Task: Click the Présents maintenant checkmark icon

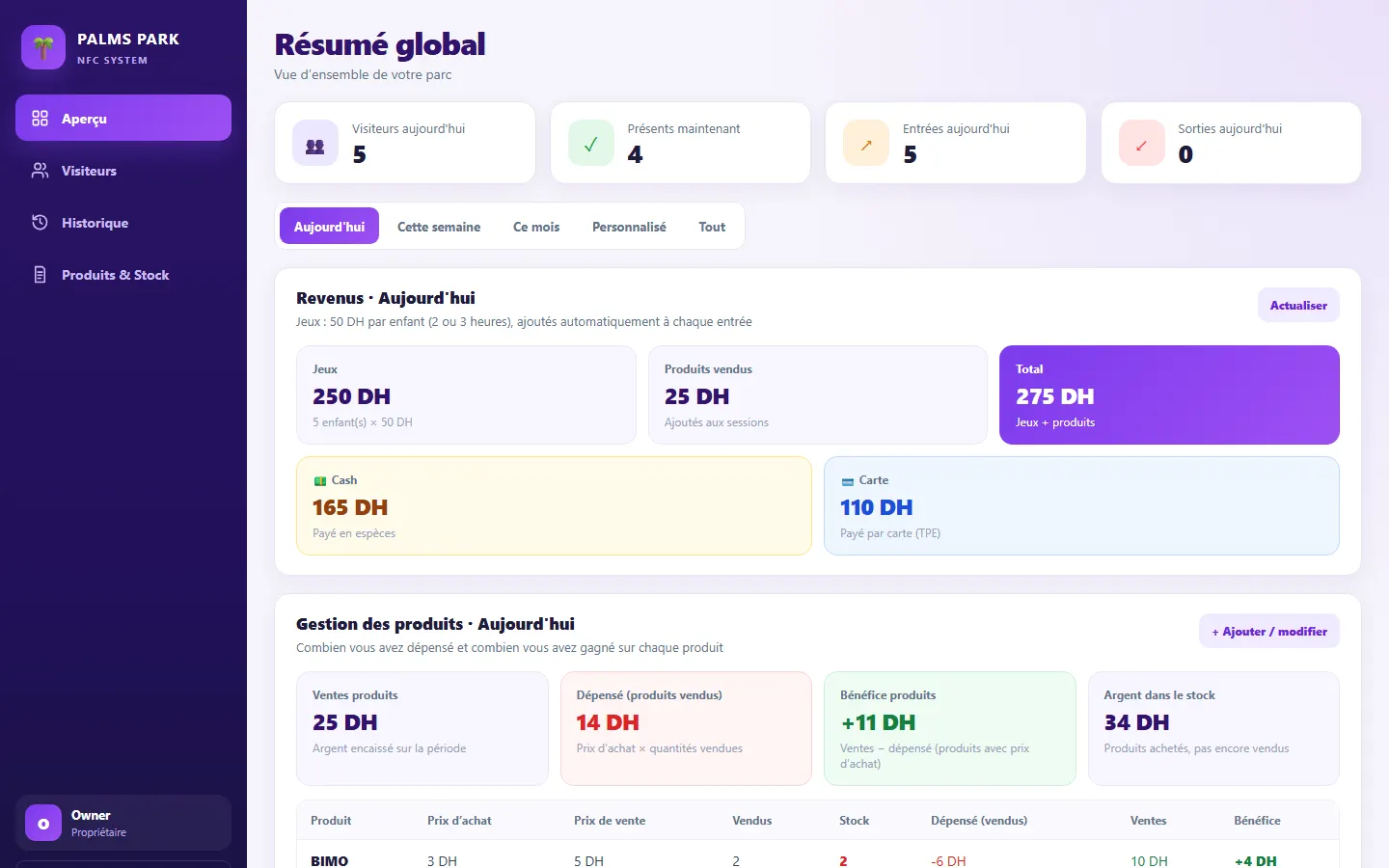Action: (591, 144)
